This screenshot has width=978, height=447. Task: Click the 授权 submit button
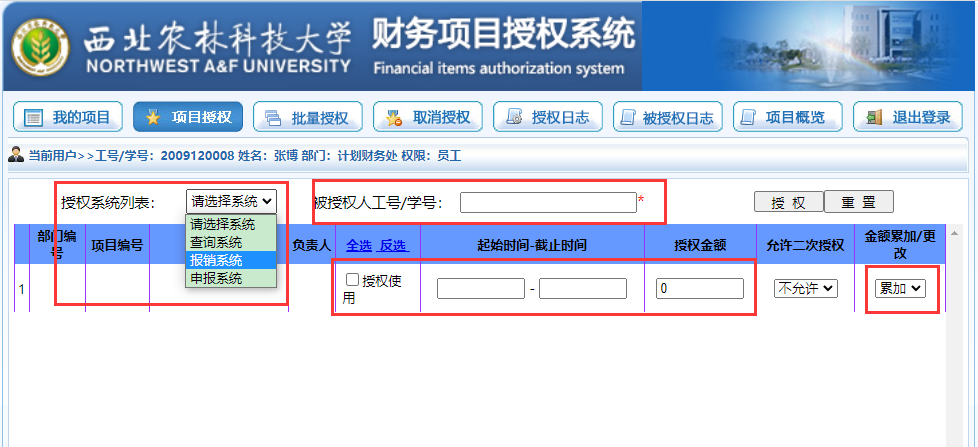788,202
